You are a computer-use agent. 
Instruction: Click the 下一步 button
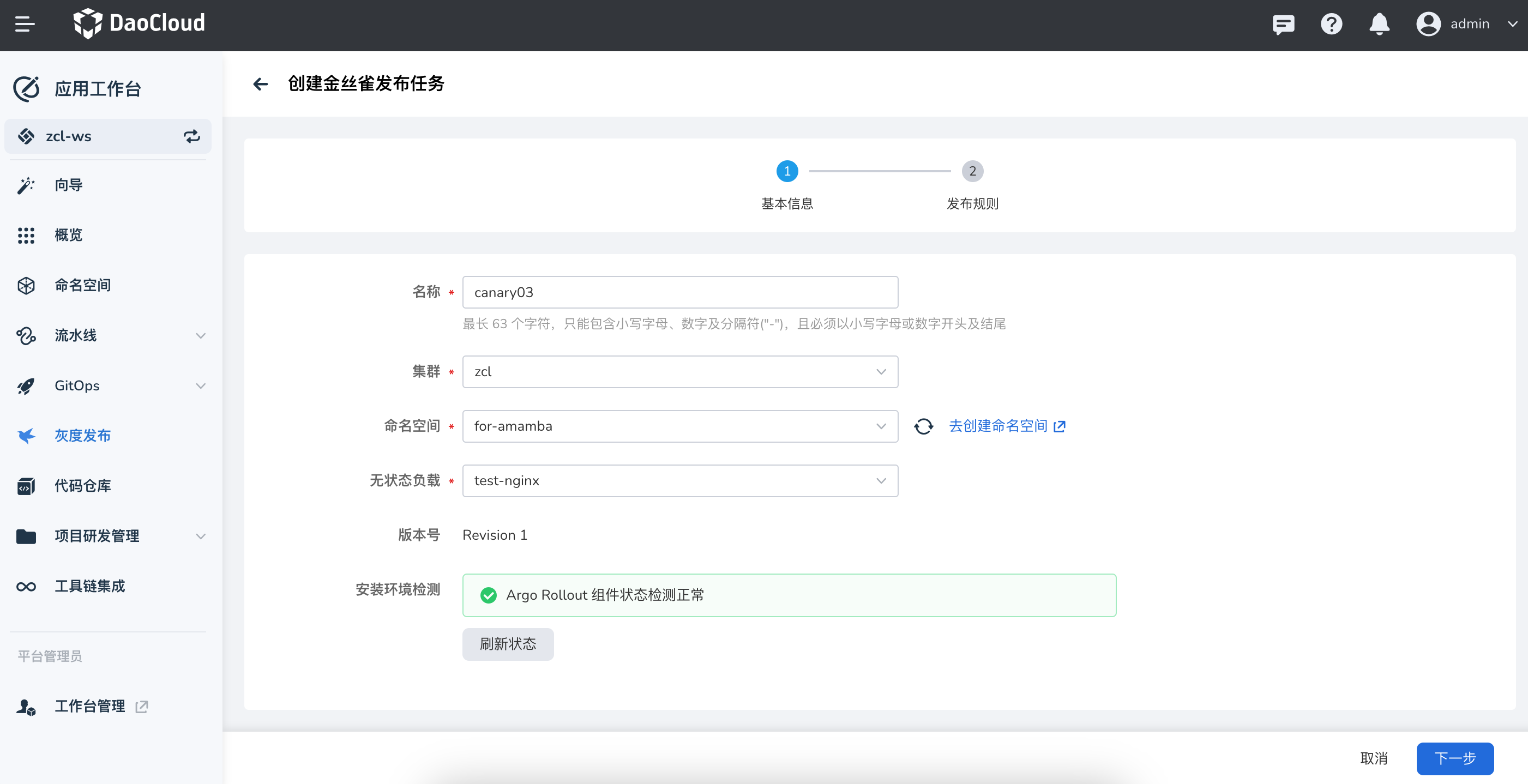click(x=1454, y=758)
